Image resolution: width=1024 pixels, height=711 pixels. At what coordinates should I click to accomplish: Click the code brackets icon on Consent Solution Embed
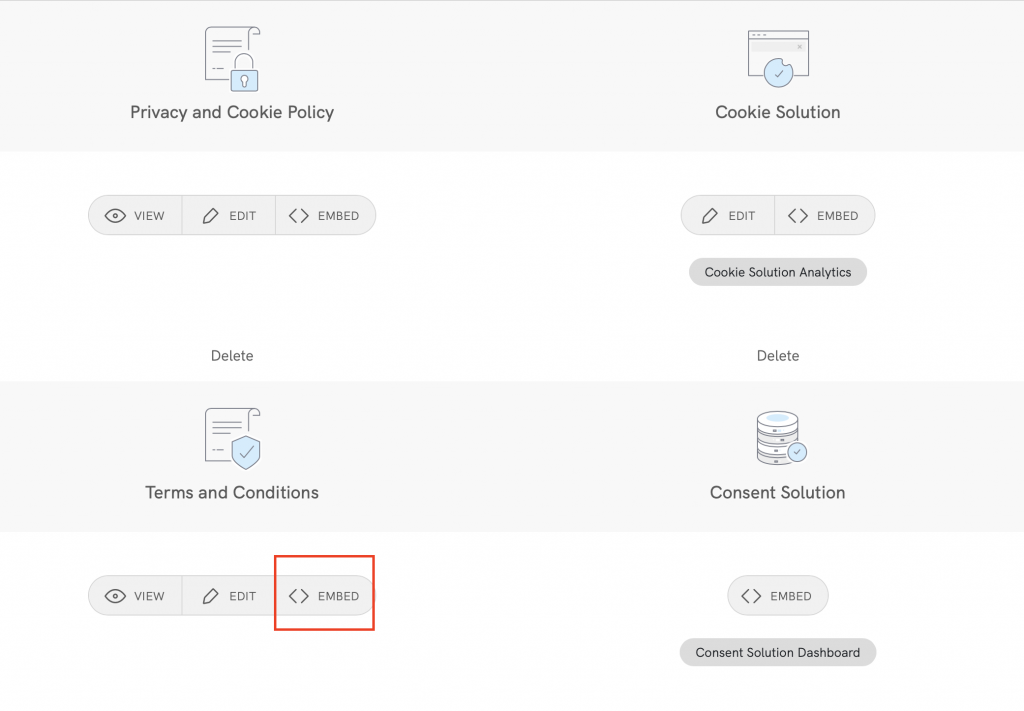click(x=752, y=595)
